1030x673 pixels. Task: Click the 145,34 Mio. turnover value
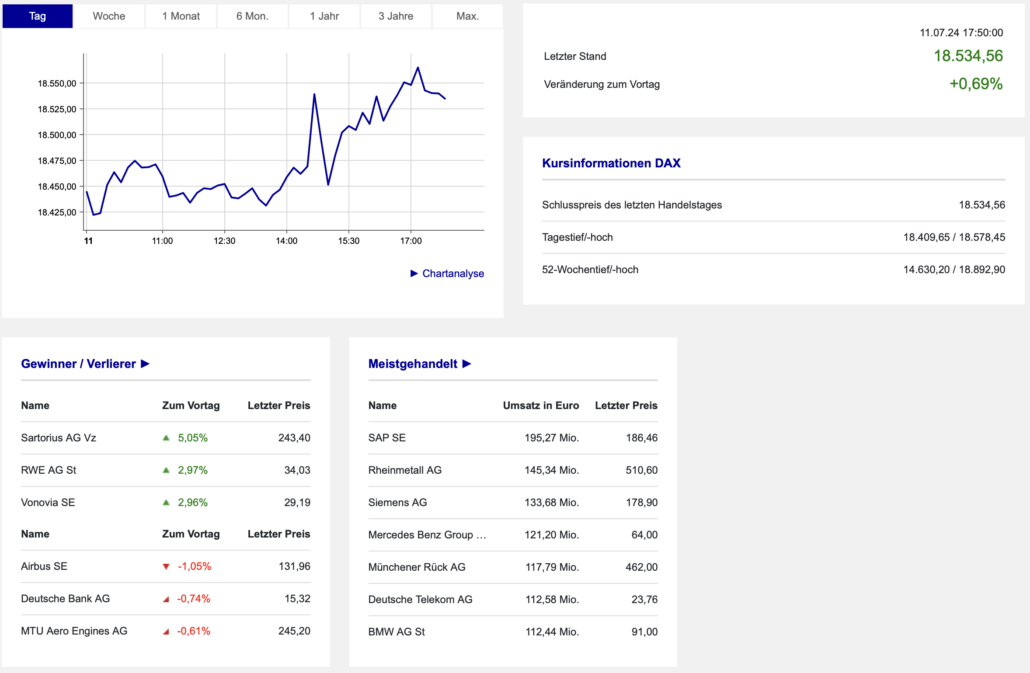point(552,470)
